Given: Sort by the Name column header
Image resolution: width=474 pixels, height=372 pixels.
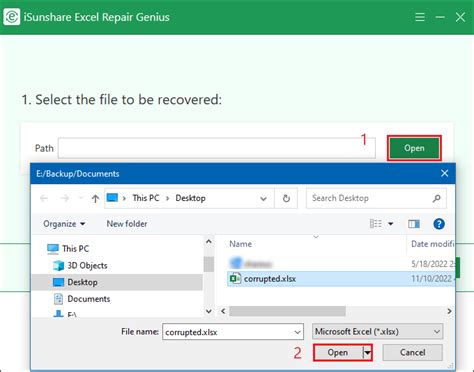Looking at the screenshot, I should pyautogui.click(x=240, y=244).
